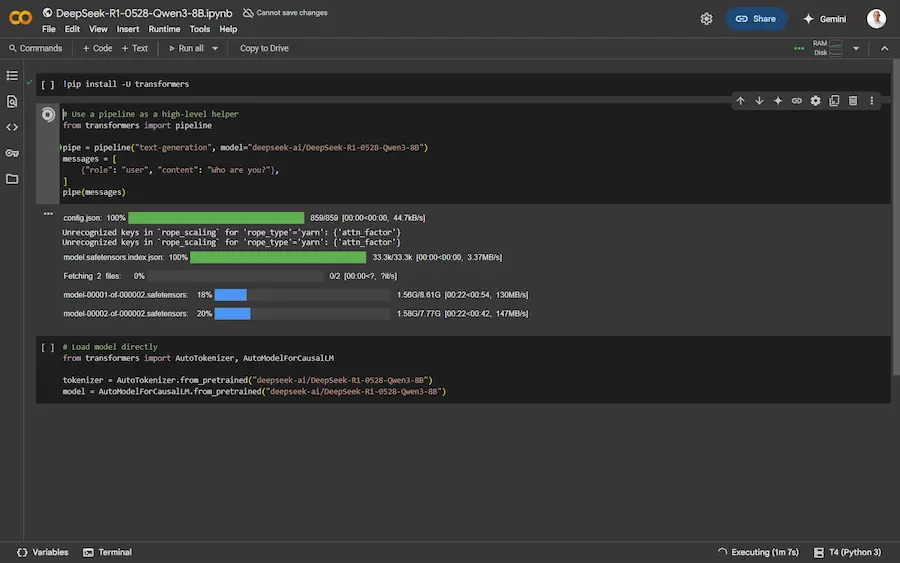
Task: Open the Help menu
Action: click(228, 29)
